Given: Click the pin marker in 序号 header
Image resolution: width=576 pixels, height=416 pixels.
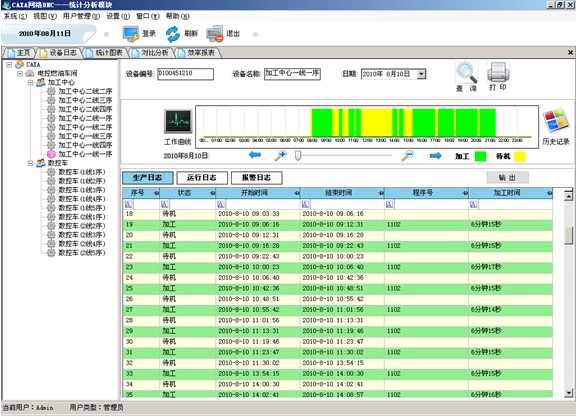Looking at the screenshot, I should pos(156,193).
